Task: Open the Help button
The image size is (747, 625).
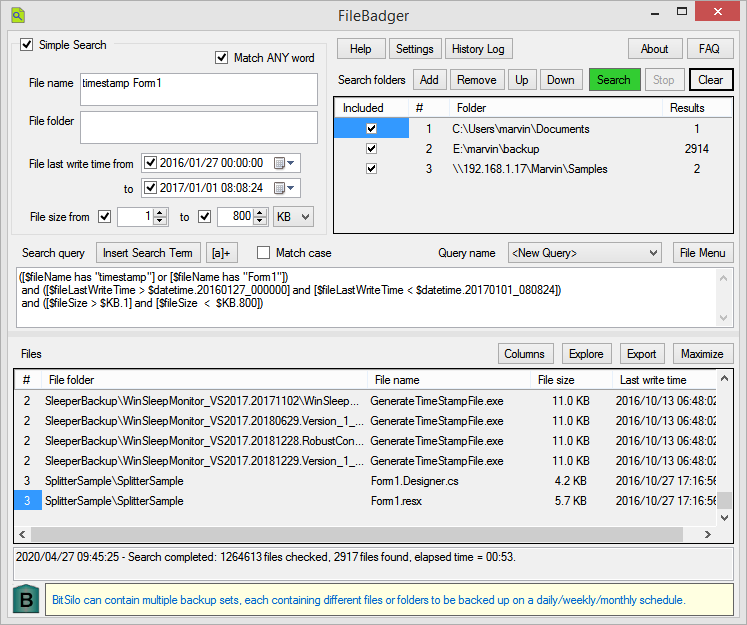Action: (x=361, y=49)
